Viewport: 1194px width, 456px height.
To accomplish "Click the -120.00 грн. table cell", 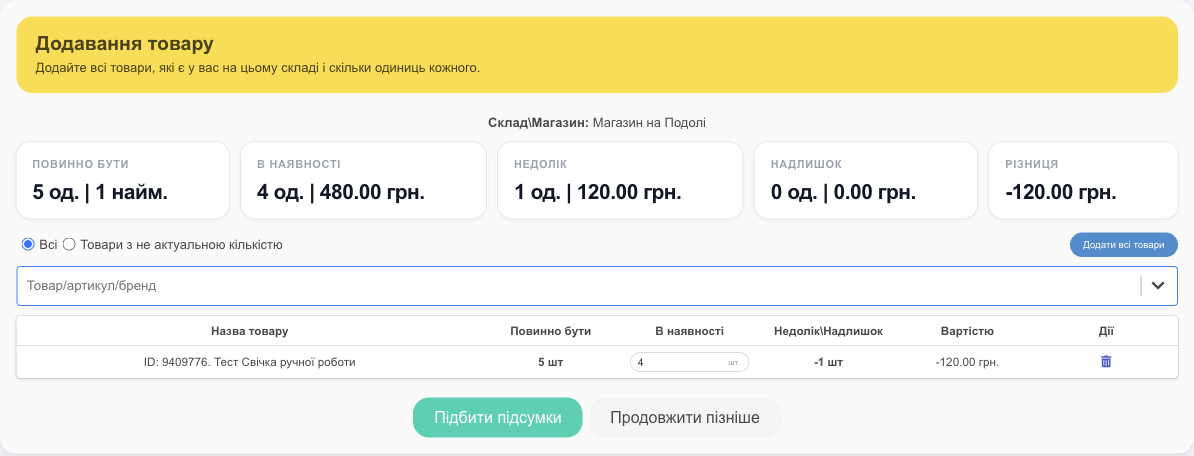I will (x=967, y=362).
